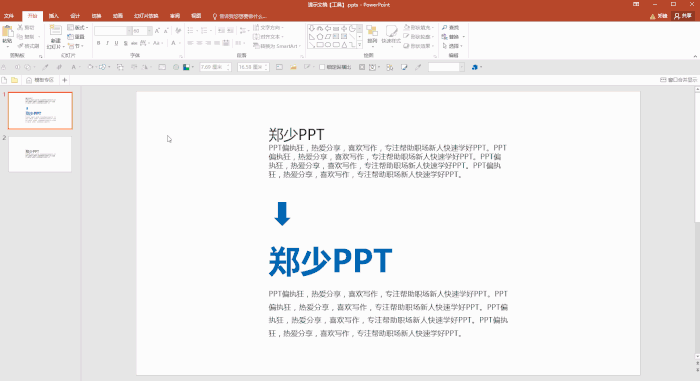Justify the paragraph text

click(x=217, y=43)
